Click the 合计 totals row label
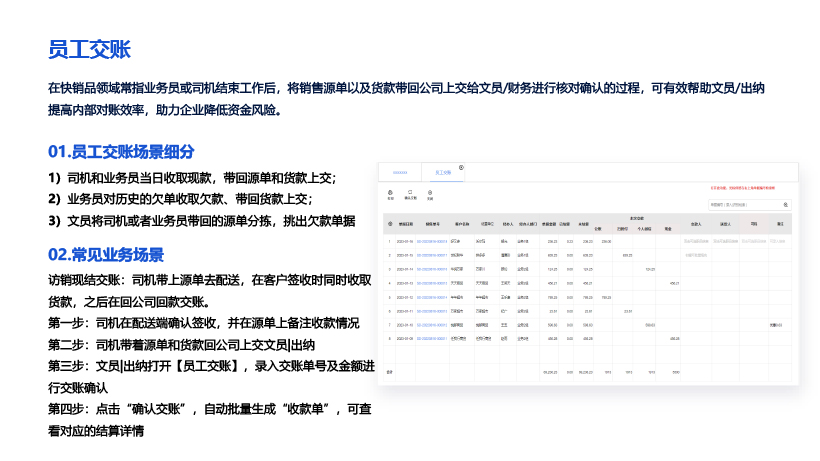This screenshot has height=461, width=820. point(390,372)
